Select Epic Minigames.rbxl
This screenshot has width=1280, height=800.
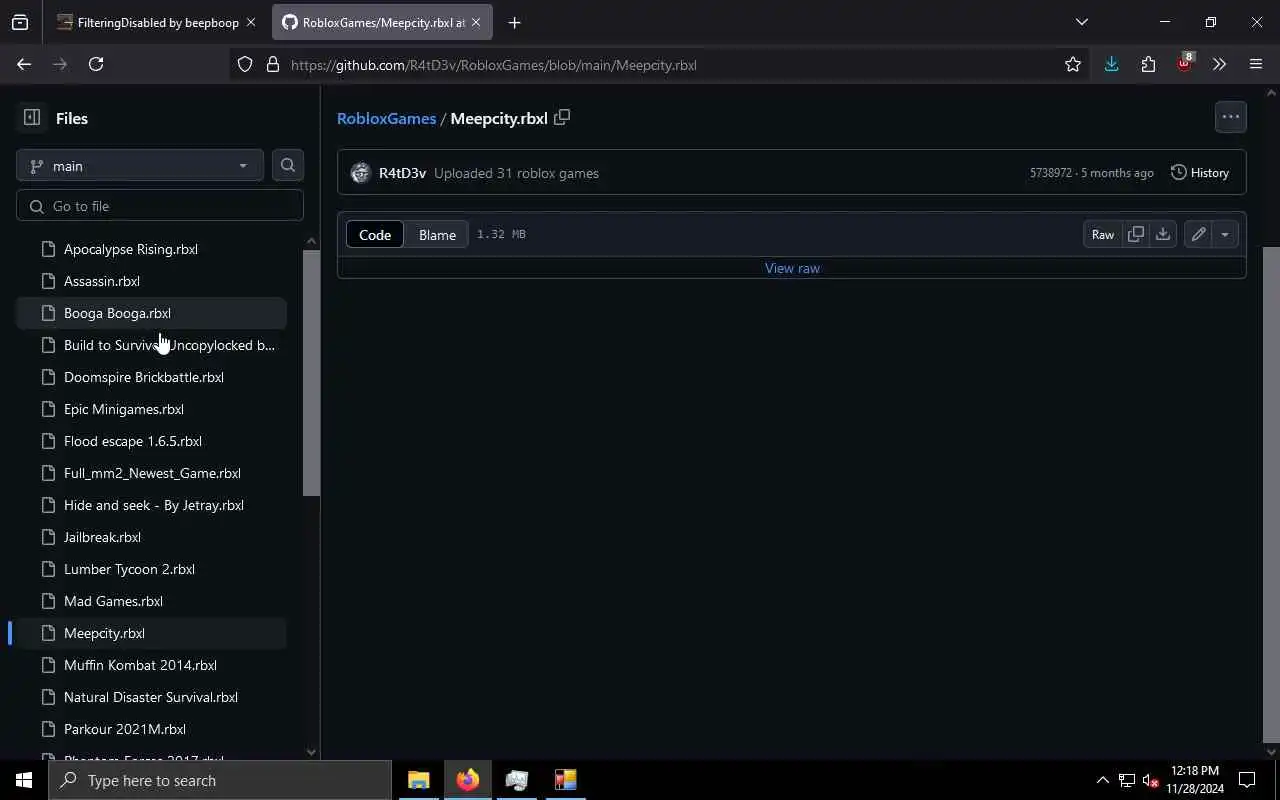[151, 409]
